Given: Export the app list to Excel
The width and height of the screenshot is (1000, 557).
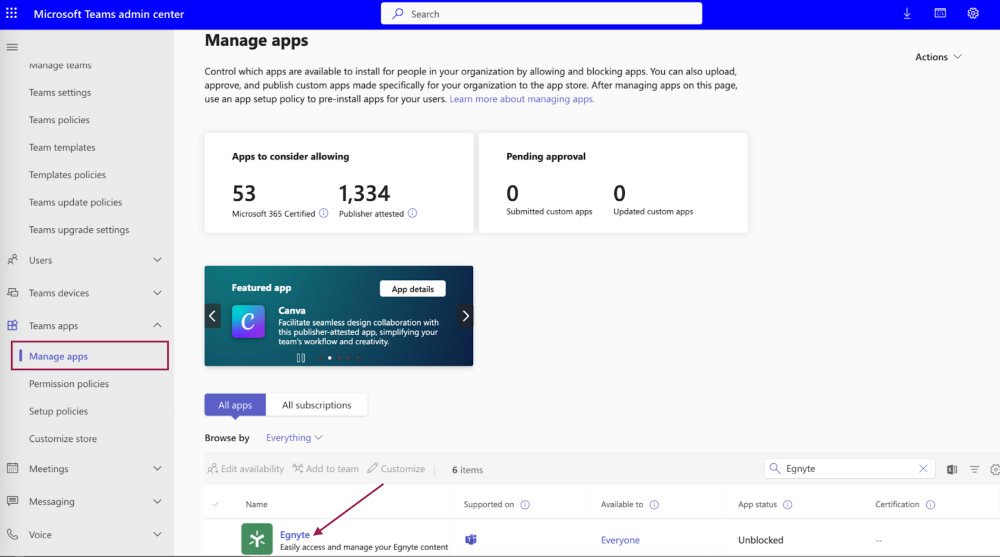Looking at the screenshot, I should point(952,470).
